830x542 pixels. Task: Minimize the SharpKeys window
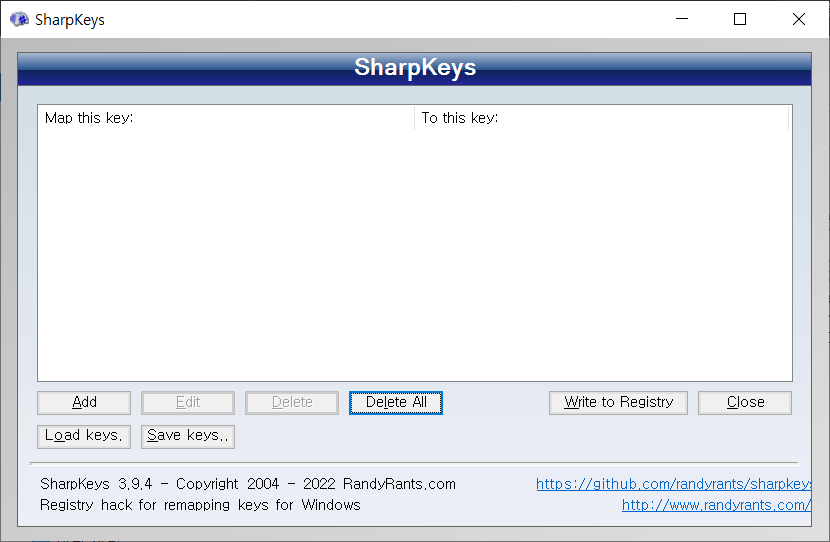[682, 19]
